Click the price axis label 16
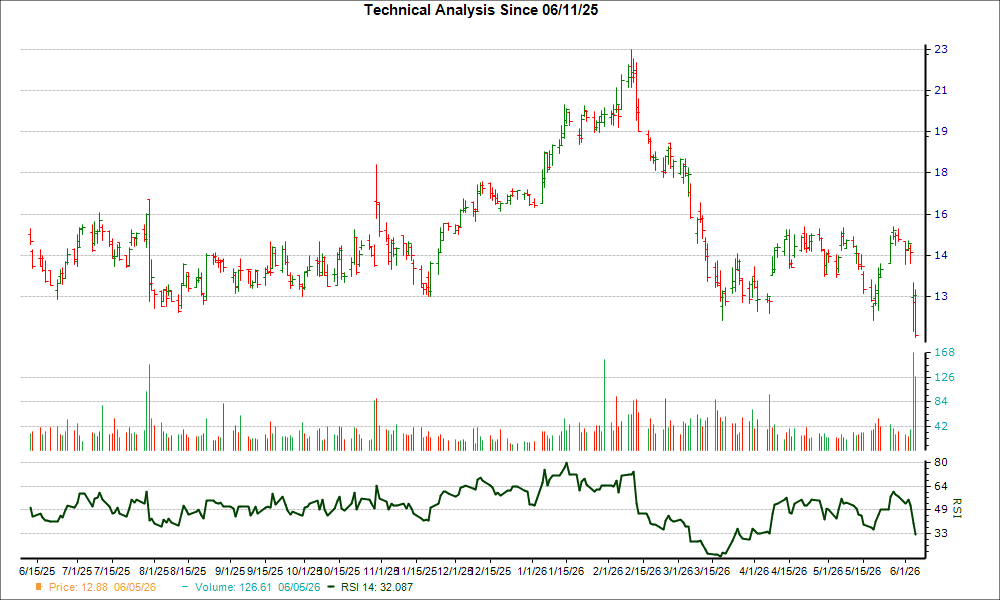This screenshot has width=1000, height=600. pos(941,214)
